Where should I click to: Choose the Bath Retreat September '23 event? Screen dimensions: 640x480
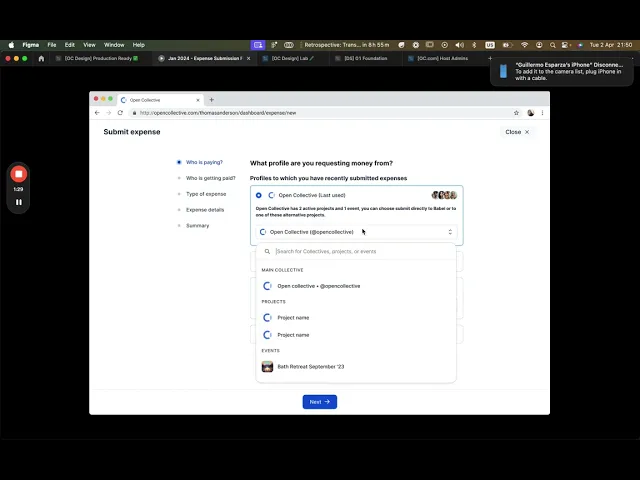pos(356,367)
